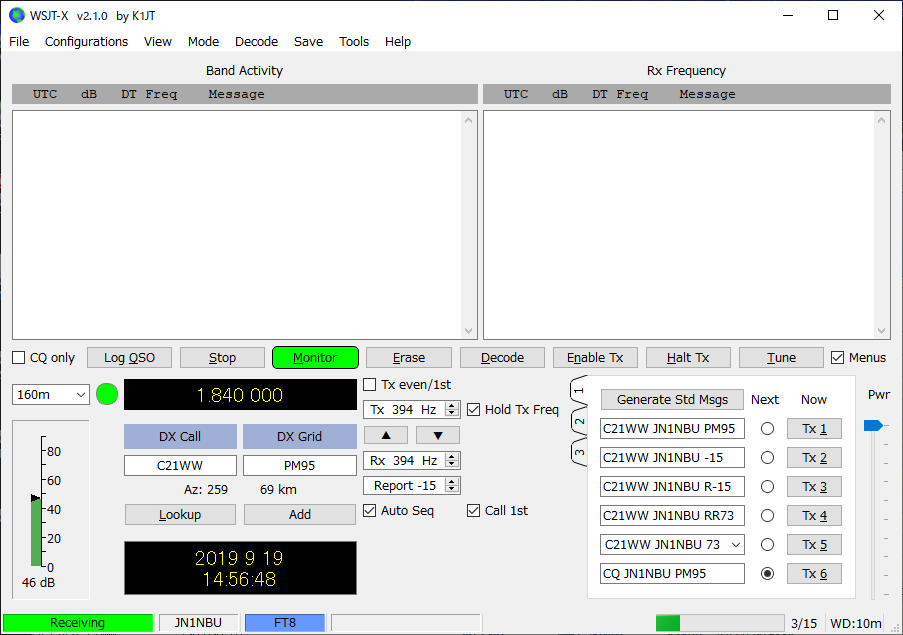Open the Mode menu
903x635 pixels.
(203, 41)
